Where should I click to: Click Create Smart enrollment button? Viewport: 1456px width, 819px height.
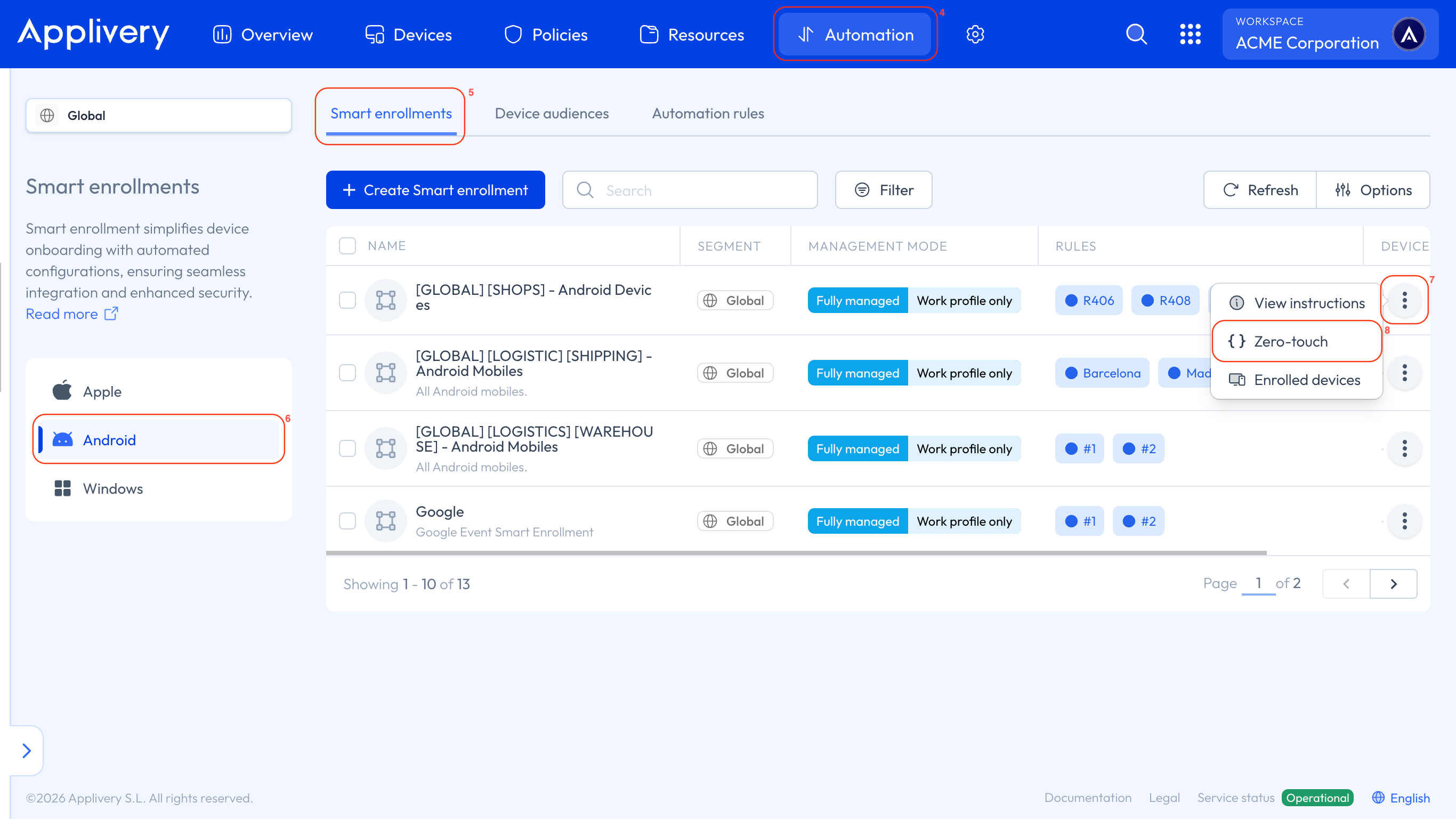[x=435, y=190]
